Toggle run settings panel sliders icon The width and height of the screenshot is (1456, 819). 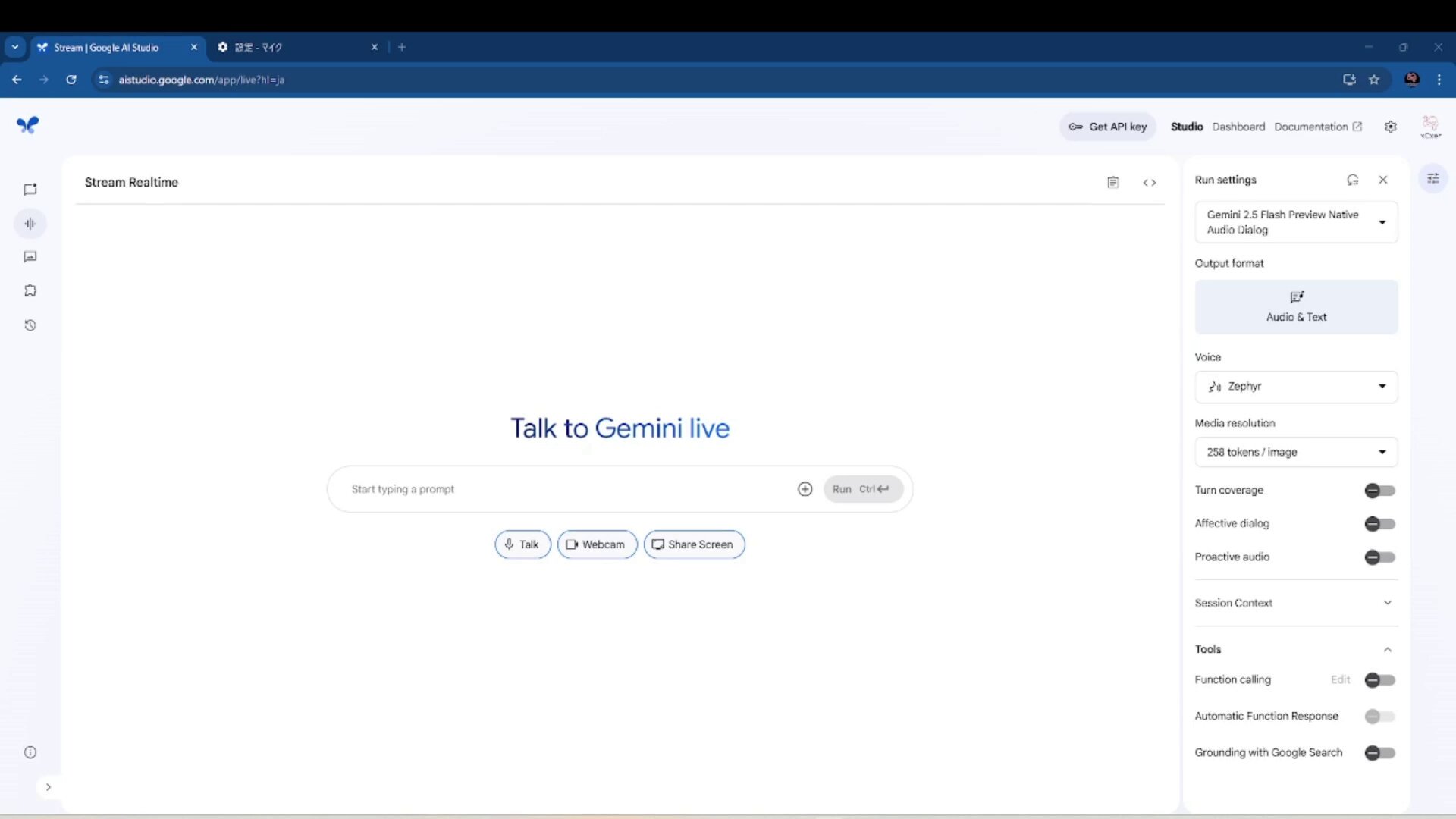click(1433, 179)
